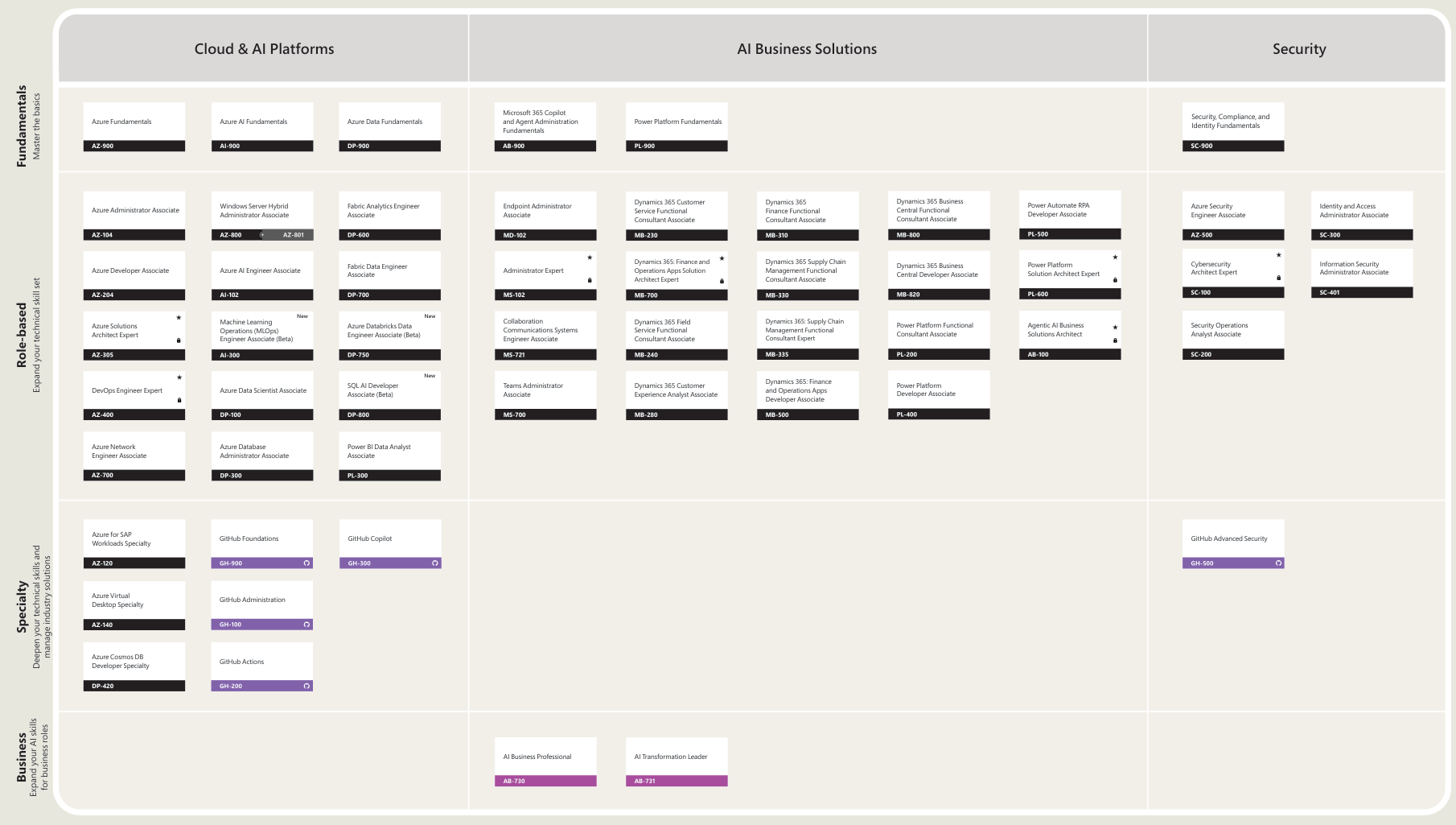
Task: Open the Fabric Data Engineer Associate card
Action: click(389, 275)
